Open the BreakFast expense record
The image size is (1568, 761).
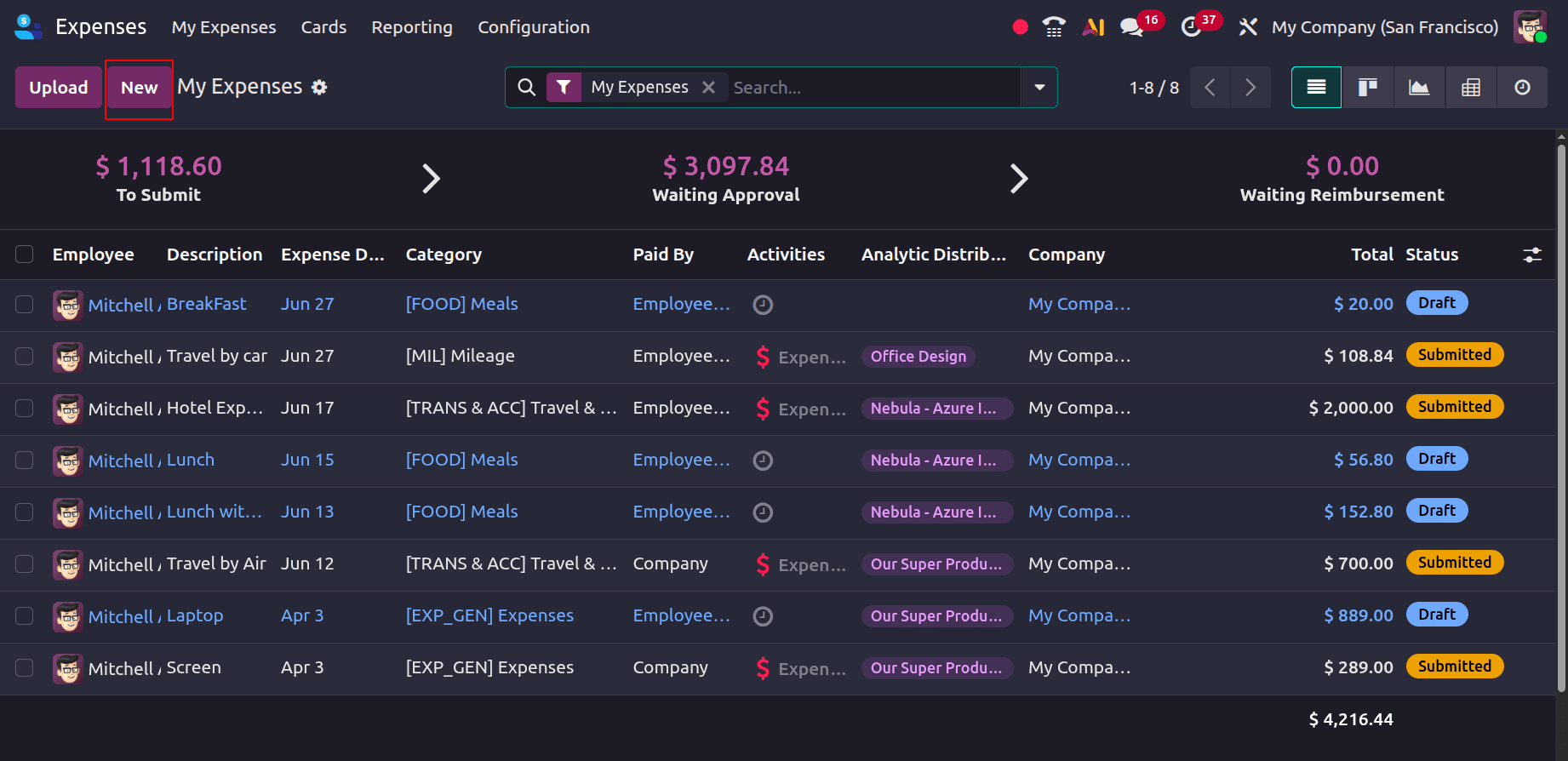(x=207, y=304)
